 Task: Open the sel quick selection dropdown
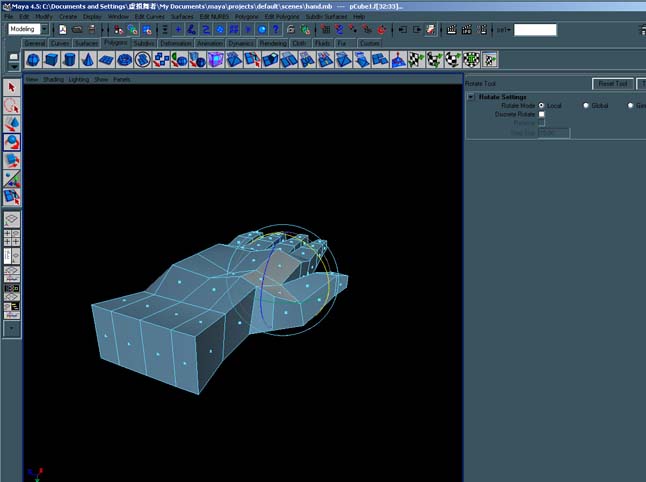coord(503,30)
